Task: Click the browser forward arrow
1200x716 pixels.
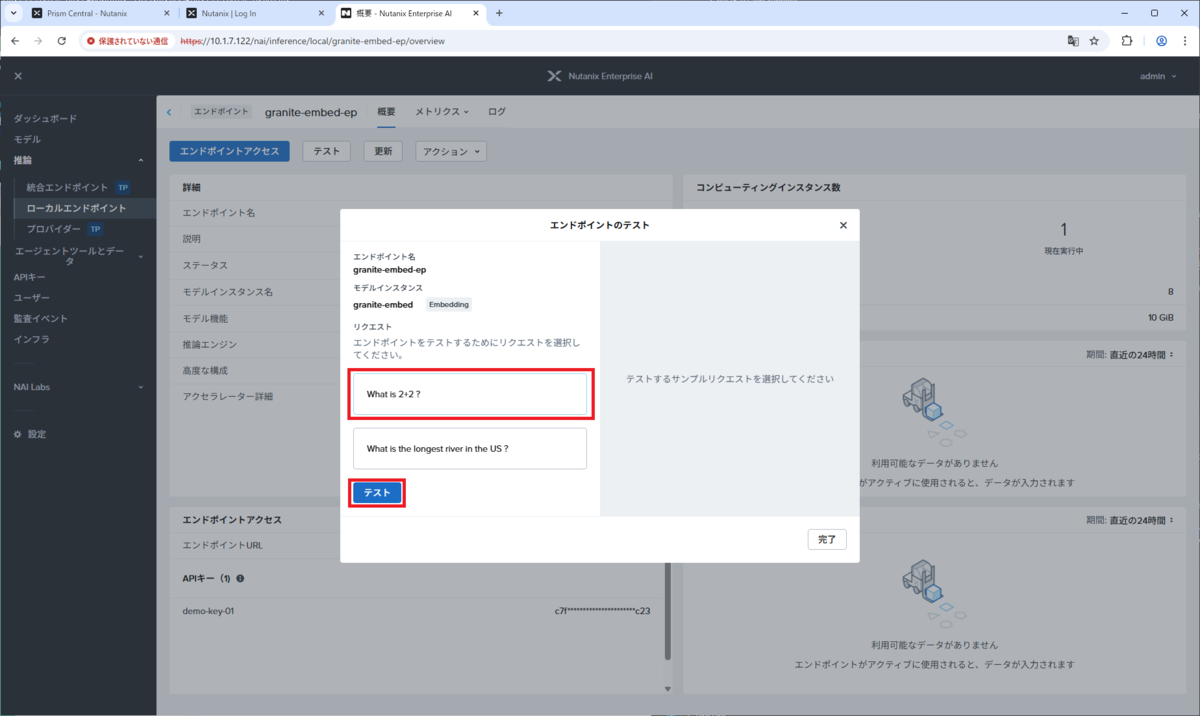Action: [38, 41]
